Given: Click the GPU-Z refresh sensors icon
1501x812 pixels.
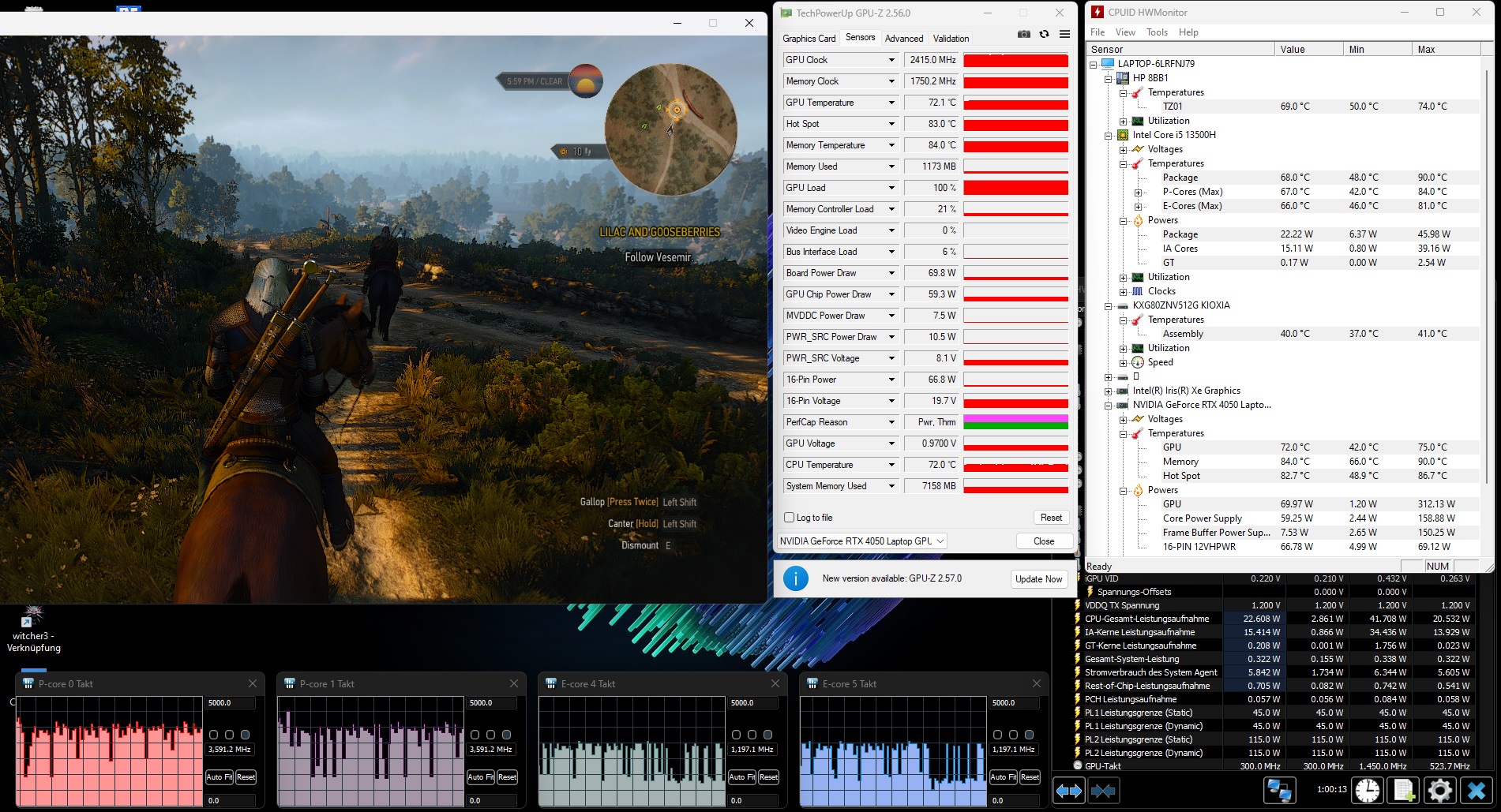Looking at the screenshot, I should [1044, 34].
